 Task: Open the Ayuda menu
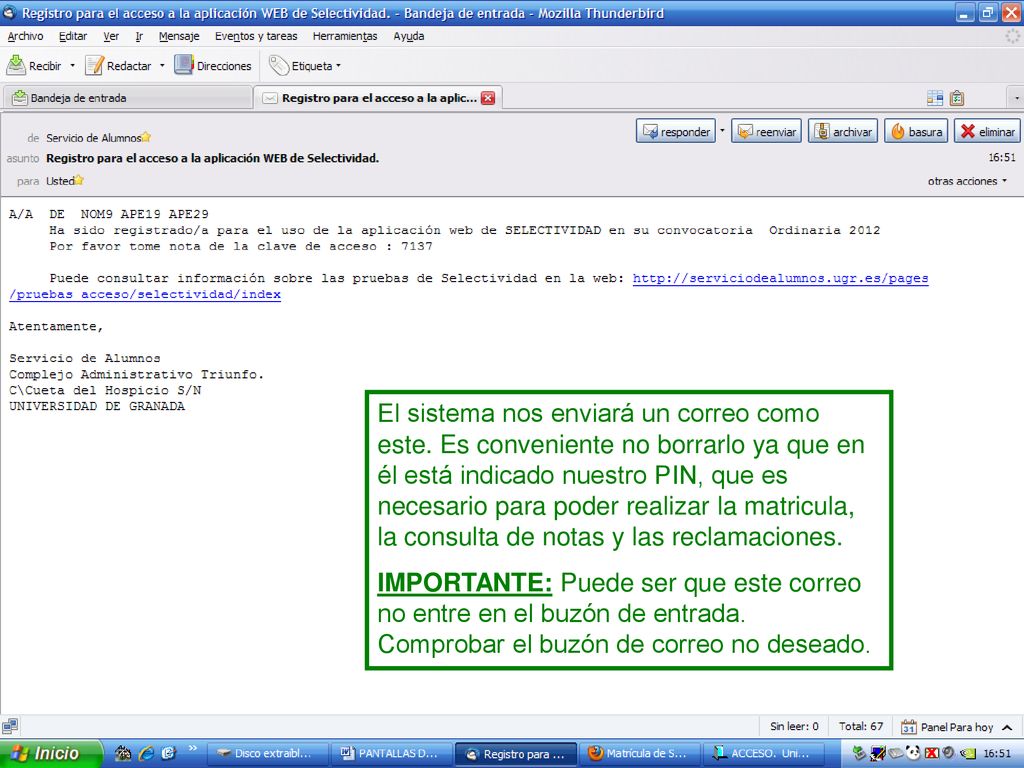click(x=409, y=37)
